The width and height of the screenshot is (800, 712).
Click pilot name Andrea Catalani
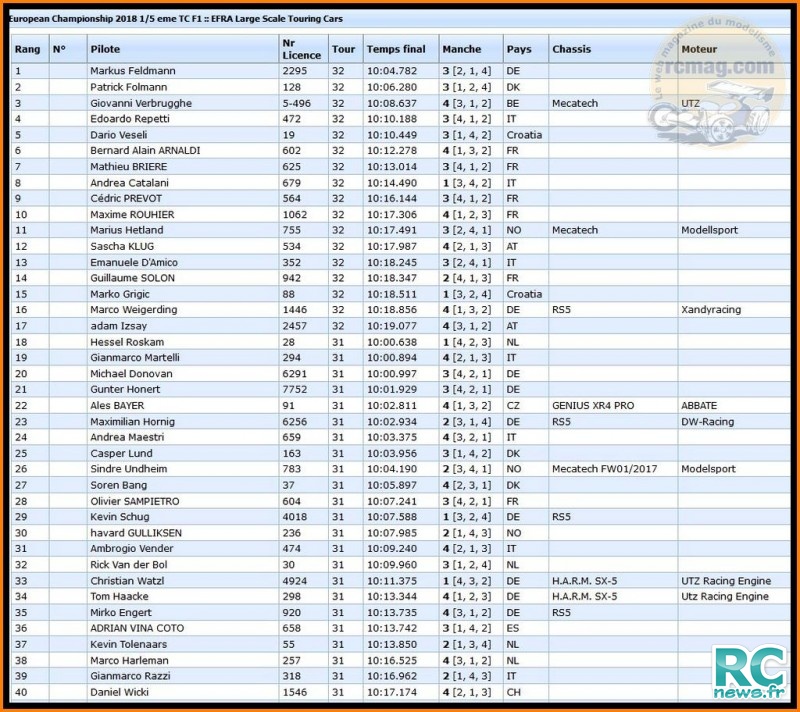(x=129, y=183)
